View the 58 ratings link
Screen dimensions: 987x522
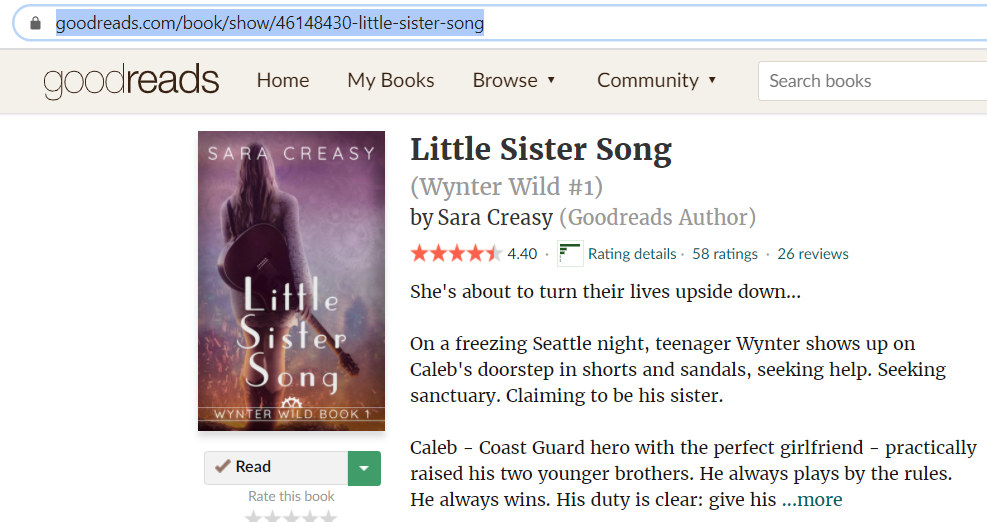pos(725,254)
